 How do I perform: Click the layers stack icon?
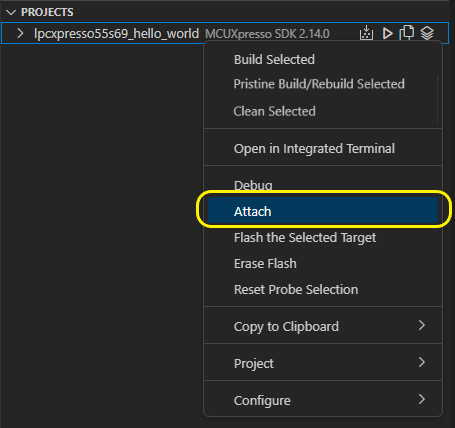(427, 33)
